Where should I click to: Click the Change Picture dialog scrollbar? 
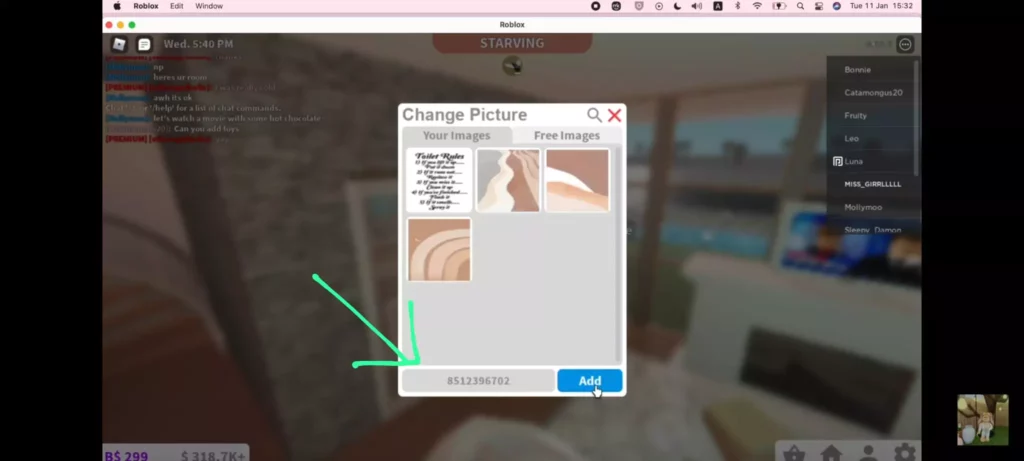point(618,255)
